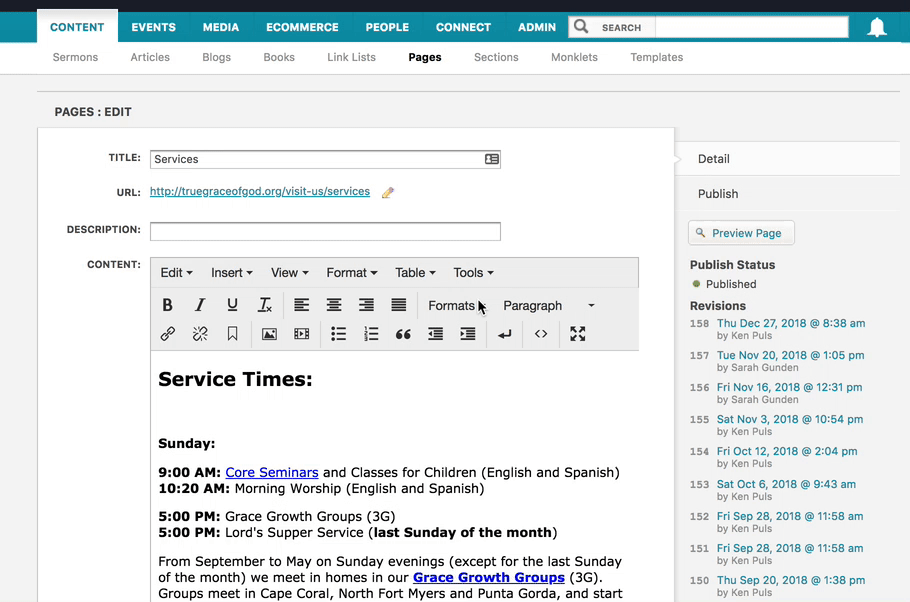Click into the top search field
Screen dimensions: 910x602
click(x=752, y=27)
